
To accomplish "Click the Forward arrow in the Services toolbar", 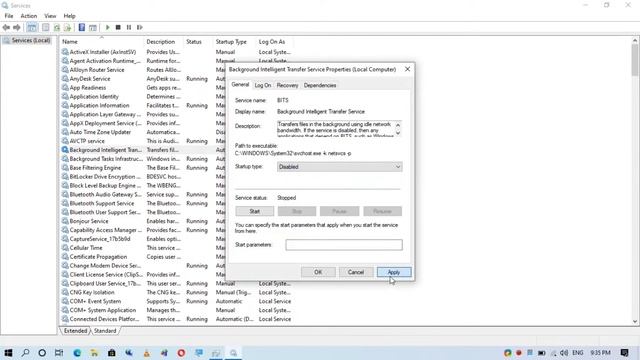I will tap(17, 27).
